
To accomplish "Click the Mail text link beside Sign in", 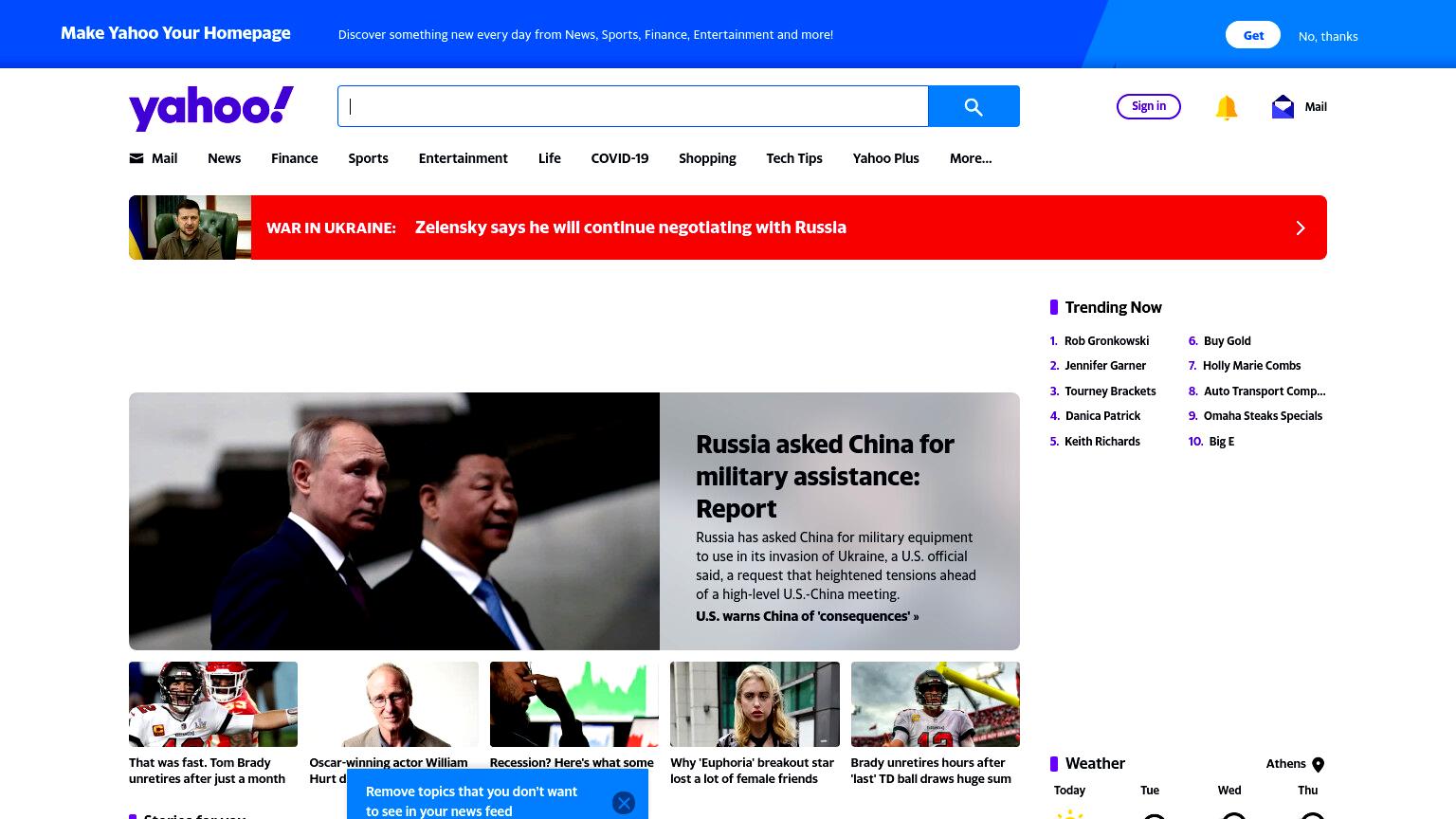I will 1316,107.
